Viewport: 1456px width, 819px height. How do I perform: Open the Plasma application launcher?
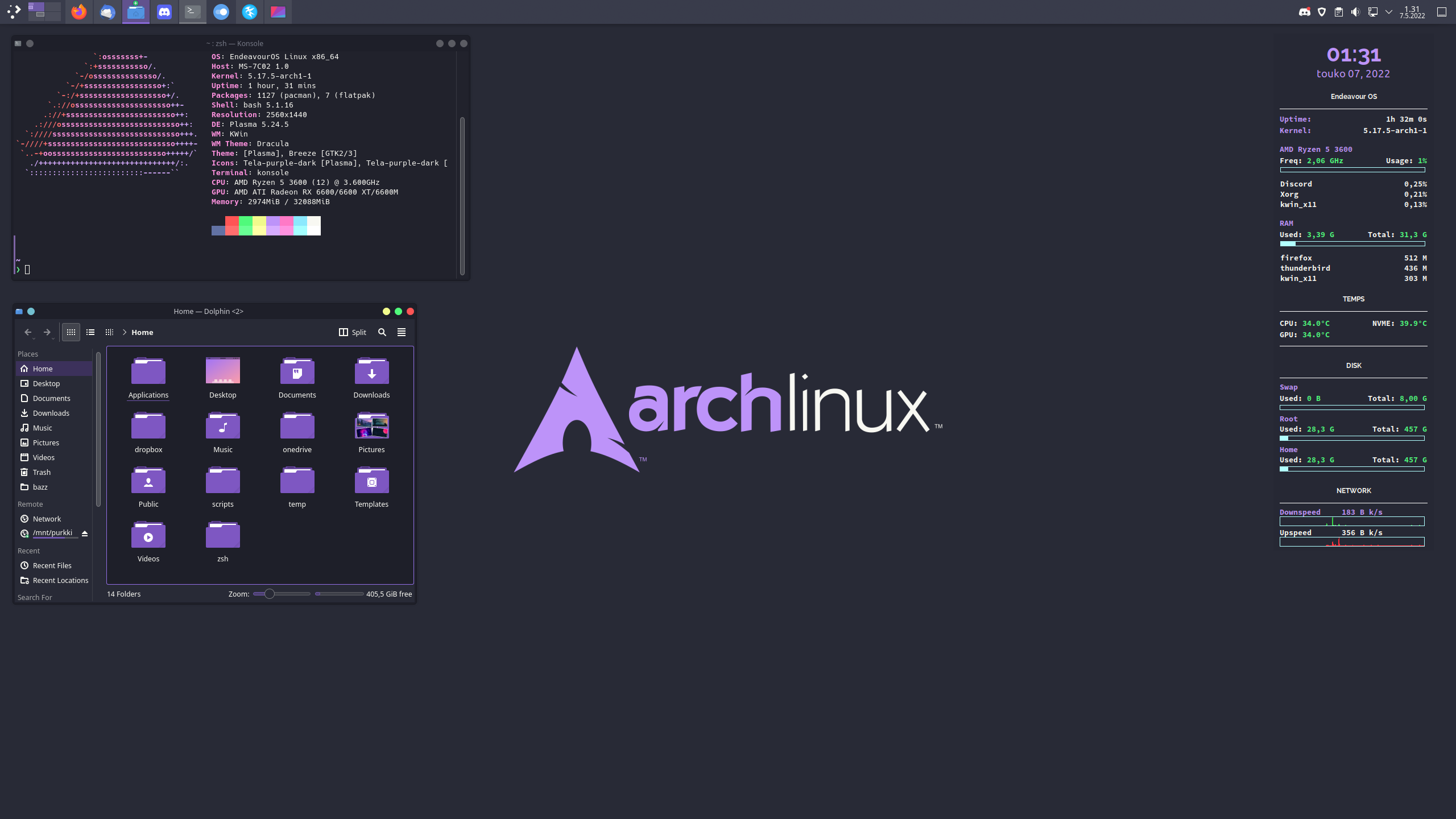(14, 11)
